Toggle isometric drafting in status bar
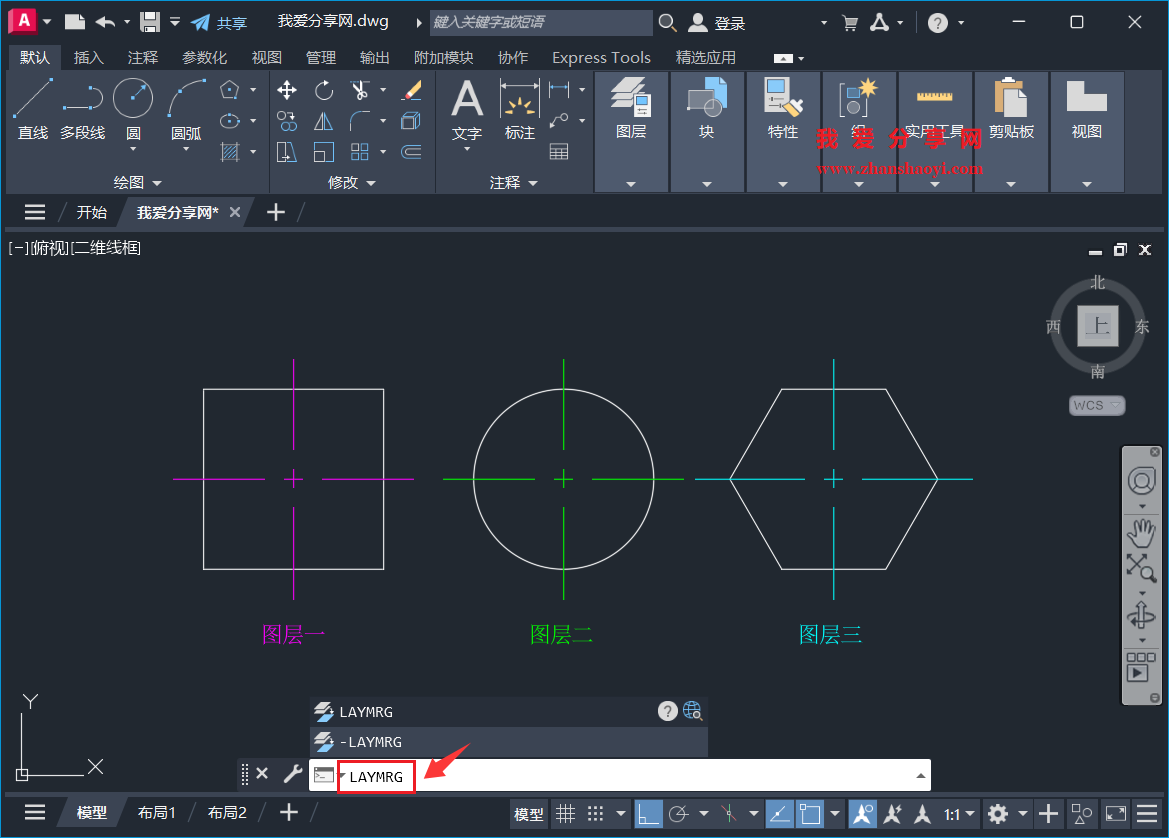The height and width of the screenshot is (838, 1169). click(x=729, y=813)
